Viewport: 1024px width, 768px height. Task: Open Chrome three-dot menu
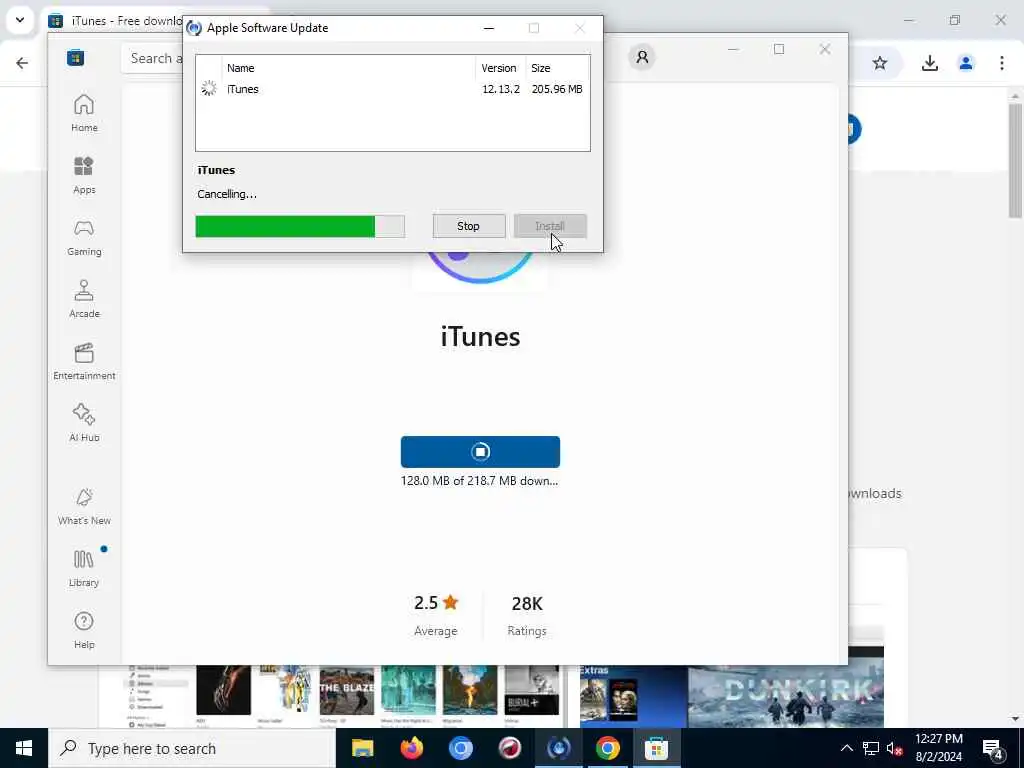[1002, 63]
